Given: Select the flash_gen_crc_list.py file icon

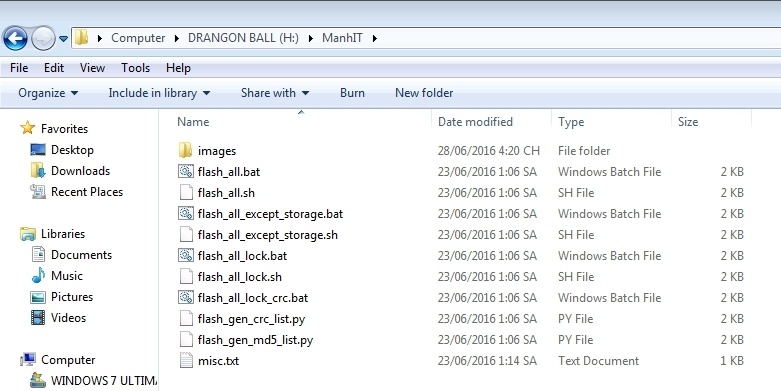Looking at the screenshot, I should (x=186, y=318).
